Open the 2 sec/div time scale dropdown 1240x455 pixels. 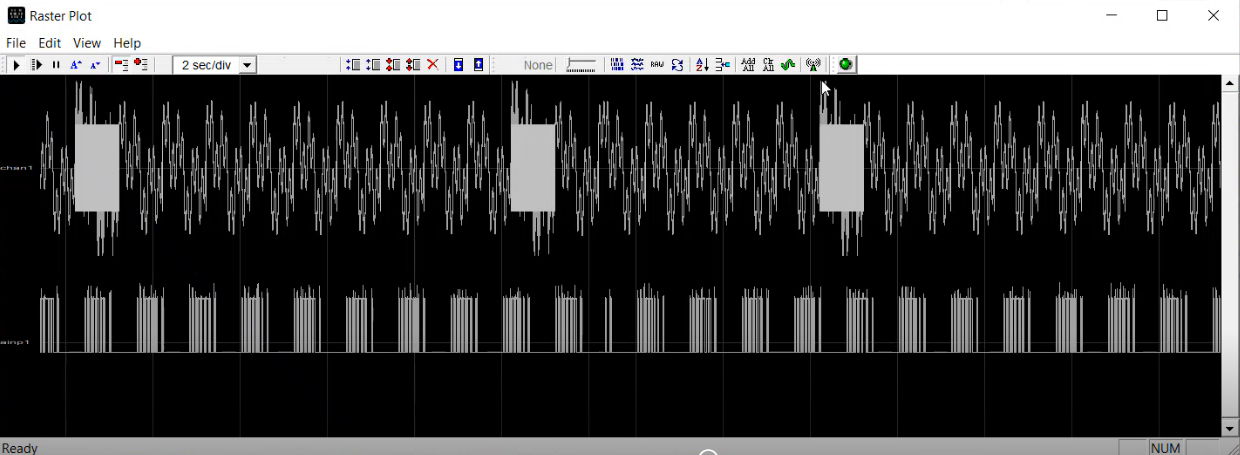[x=247, y=65]
